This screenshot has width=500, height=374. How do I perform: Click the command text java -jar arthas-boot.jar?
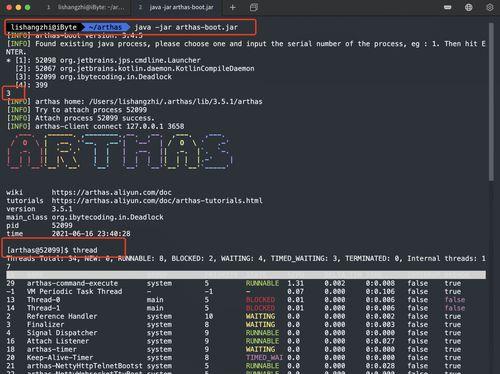(x=186, y=27)
